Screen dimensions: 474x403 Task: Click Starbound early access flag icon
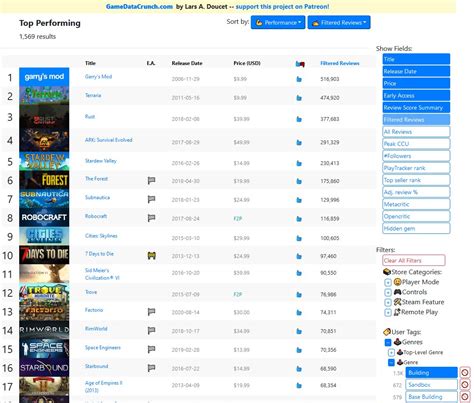coord(151,368)
